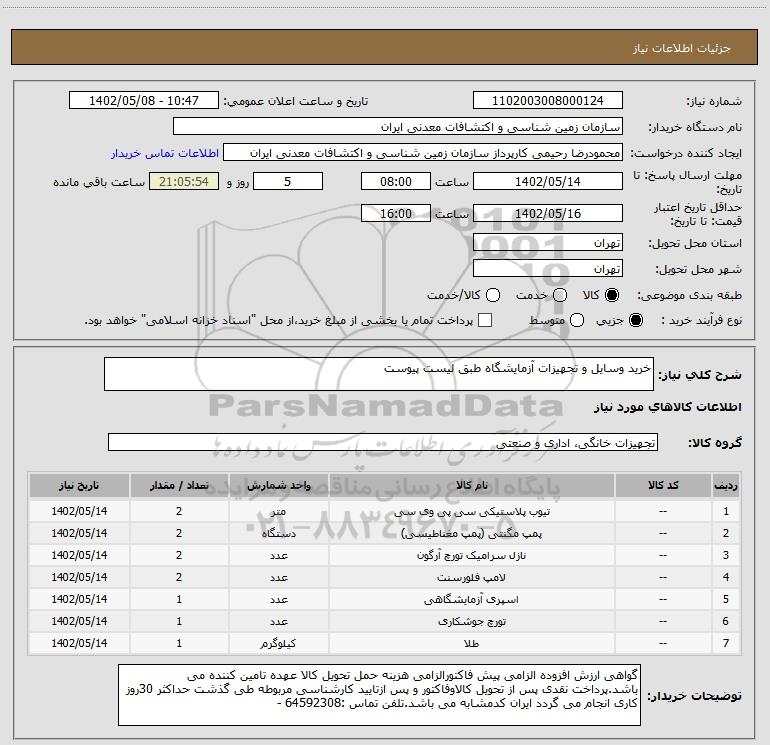Click the price validity time 16:00 field

396,213
